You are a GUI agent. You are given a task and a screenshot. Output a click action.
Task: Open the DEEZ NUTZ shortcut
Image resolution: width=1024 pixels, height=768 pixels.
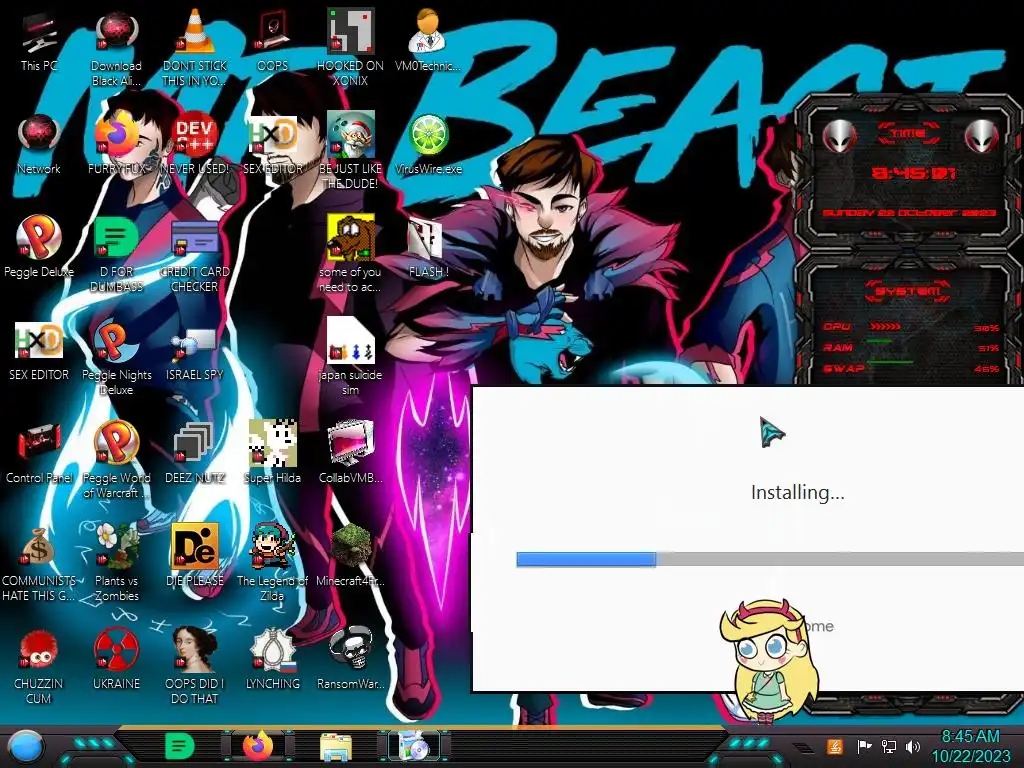pos(195,444)
